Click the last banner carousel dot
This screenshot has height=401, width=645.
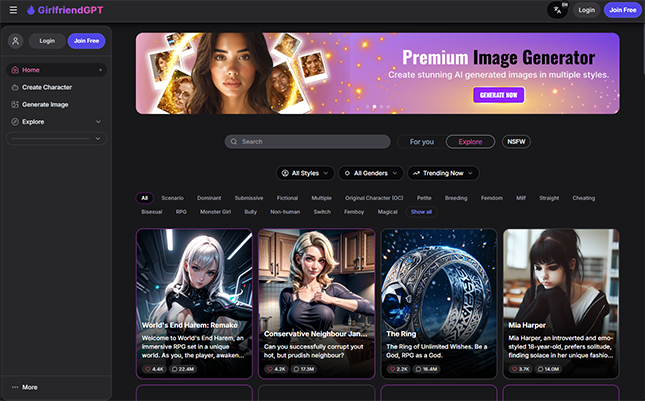[388, 107]
